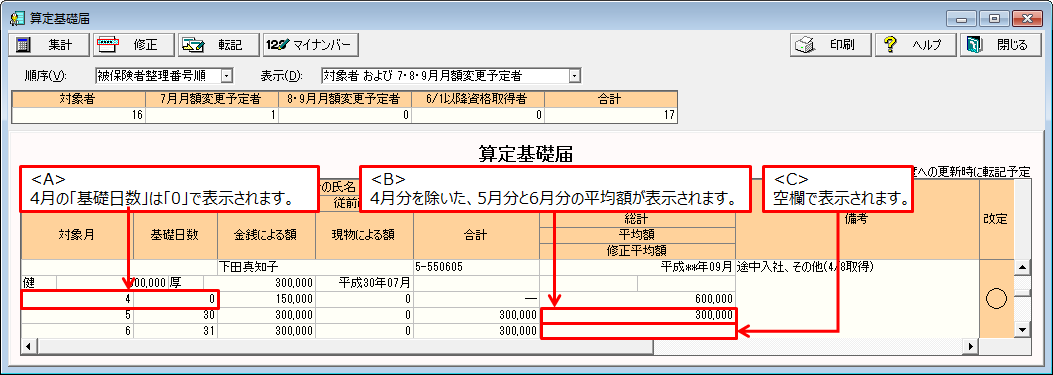Click the 平成30年07月 cell

tap(363, 283)
